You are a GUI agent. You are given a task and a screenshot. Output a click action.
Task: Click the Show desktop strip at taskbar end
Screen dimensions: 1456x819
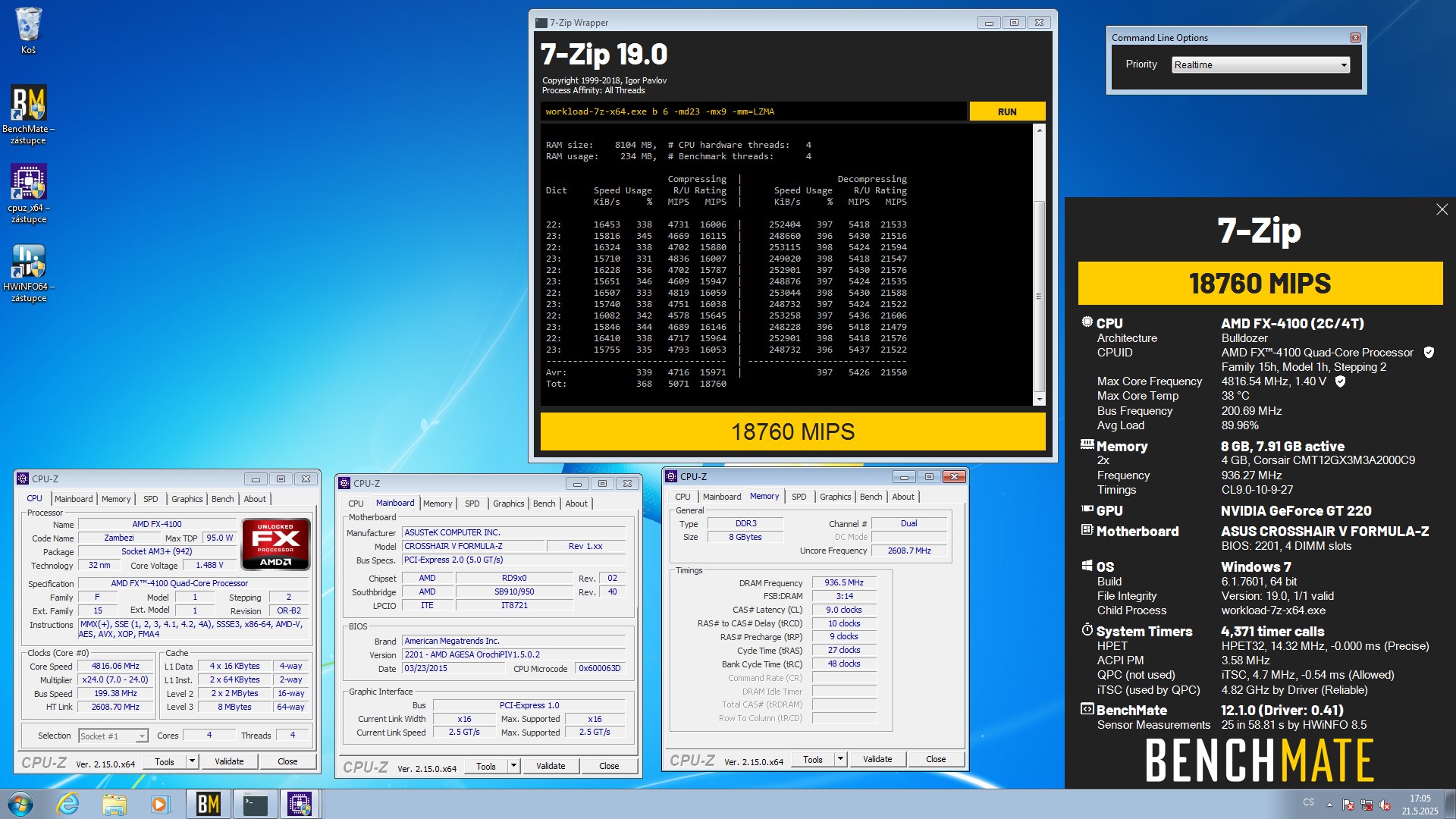point(1450,804)
